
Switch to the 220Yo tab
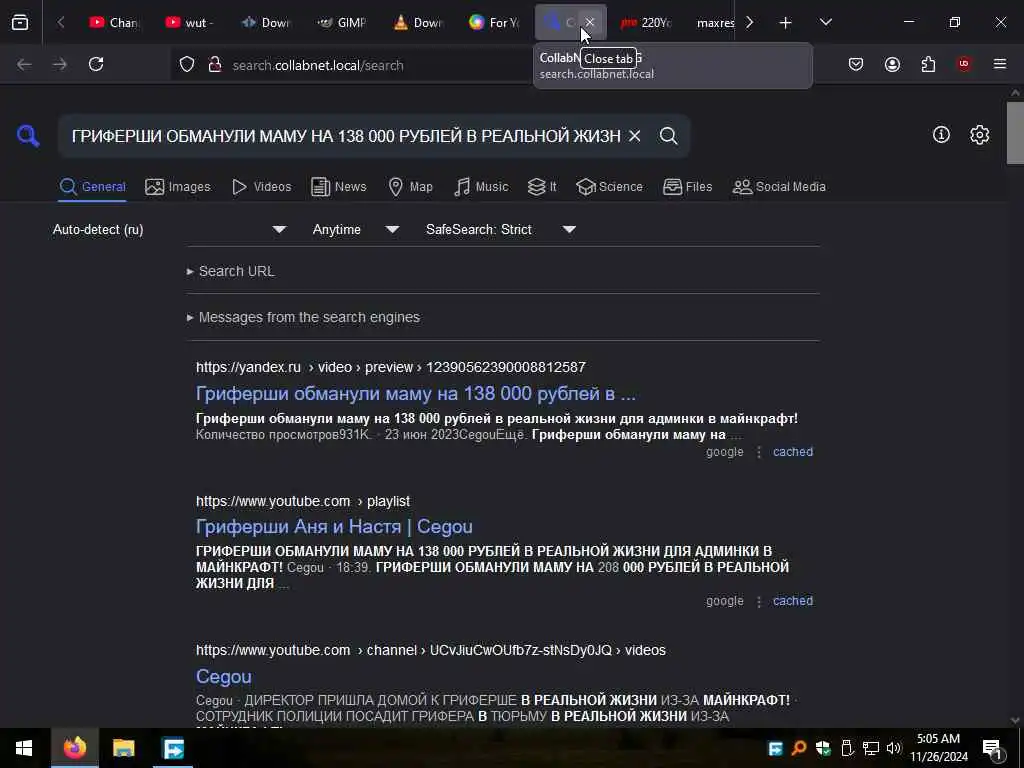point(646,22)
